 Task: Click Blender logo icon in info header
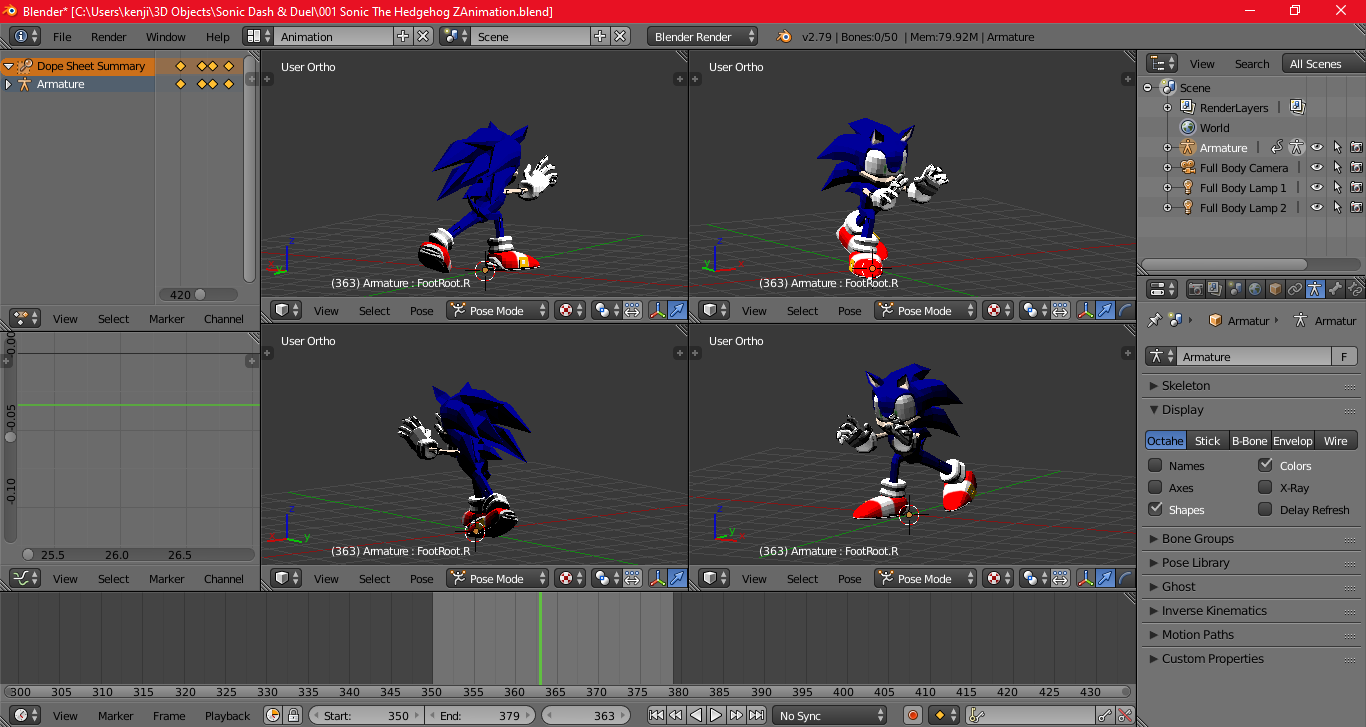(785, 37)
